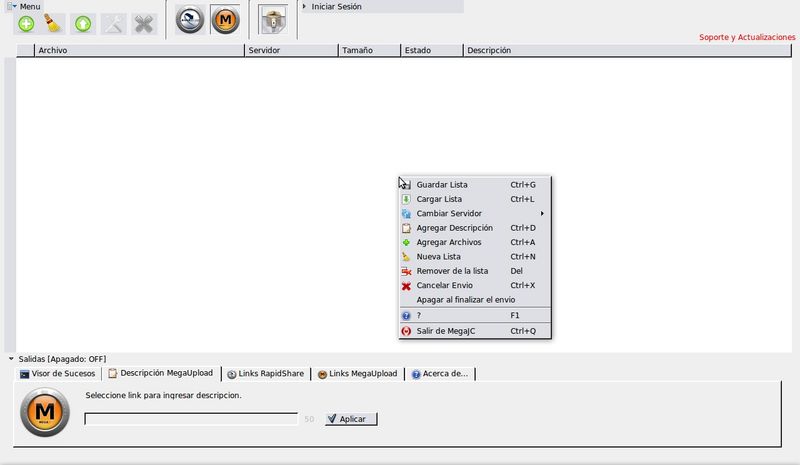Click the green plus add files icon
Image resolution: width=800 pixels, height=465 pixels.
coord(27,23)
